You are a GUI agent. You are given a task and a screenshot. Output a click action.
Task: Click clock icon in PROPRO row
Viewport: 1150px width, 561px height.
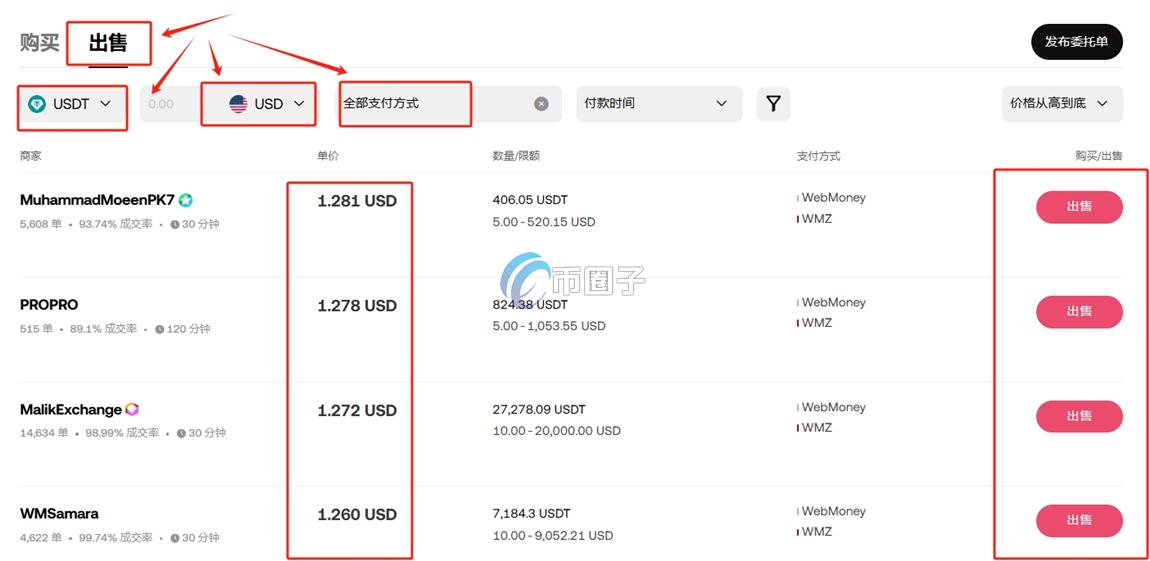pyautogui.click(x=160, y=329)
